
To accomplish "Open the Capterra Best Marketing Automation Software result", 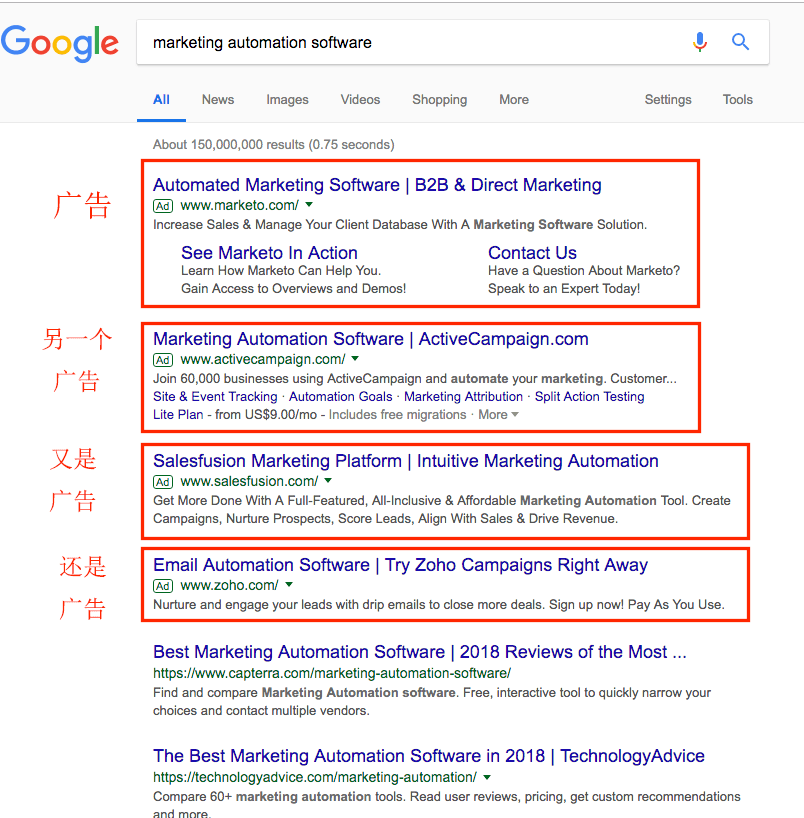I will pyautogui.click(x=419, y=652).
